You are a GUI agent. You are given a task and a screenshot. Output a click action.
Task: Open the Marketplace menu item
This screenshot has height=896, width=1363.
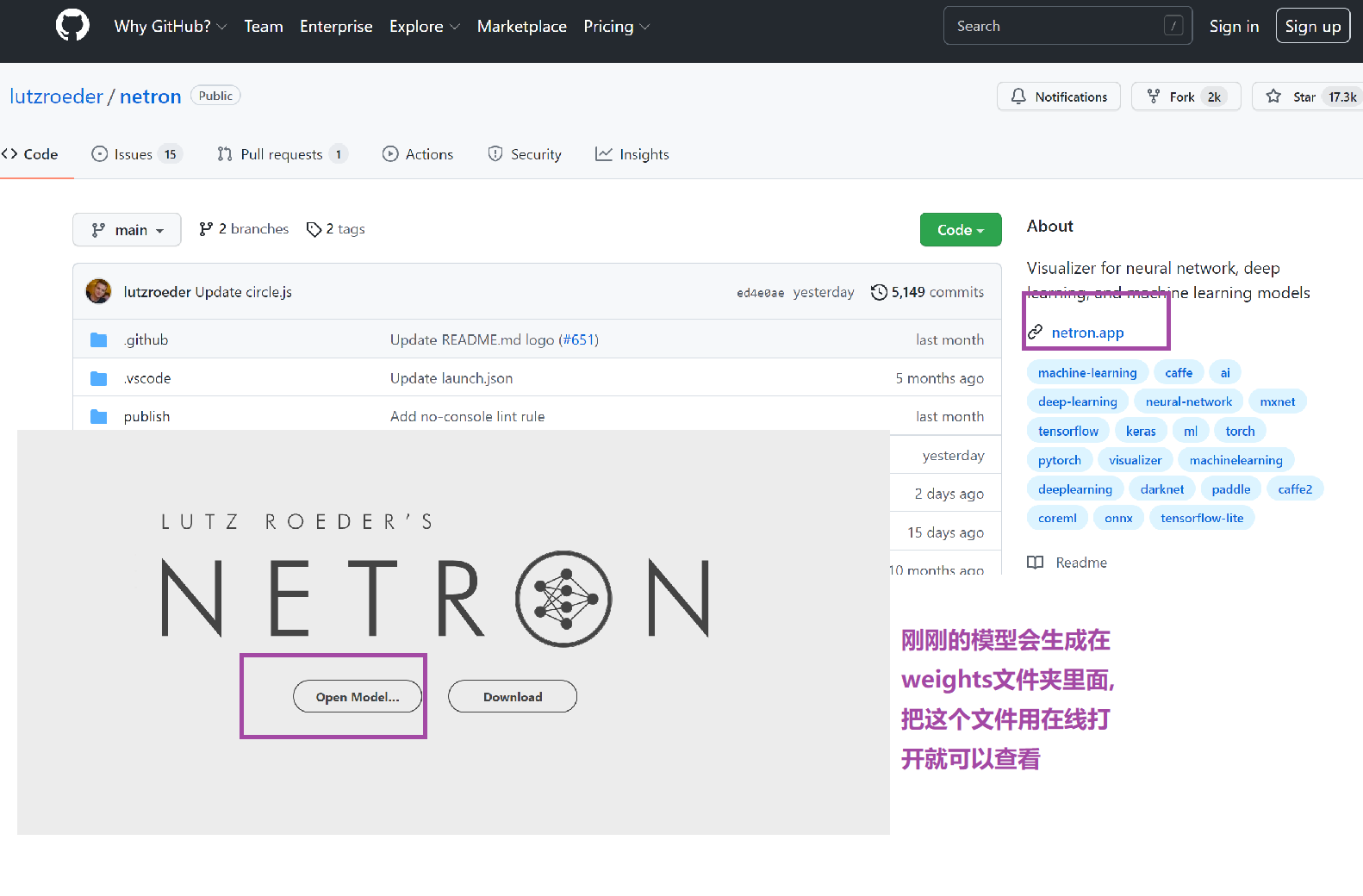[522, 26]
